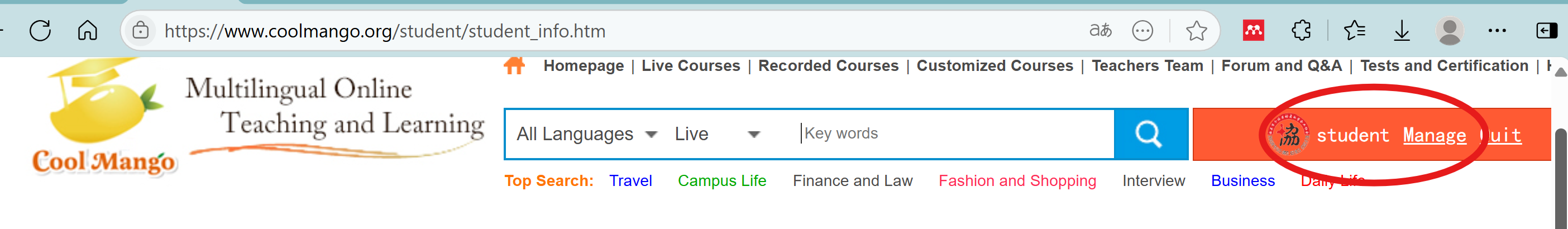Image resolution: width=1568 pixels, height=229 pixels.
Task: Click the browser profile avatar icon
Action: coord(1449,31)
